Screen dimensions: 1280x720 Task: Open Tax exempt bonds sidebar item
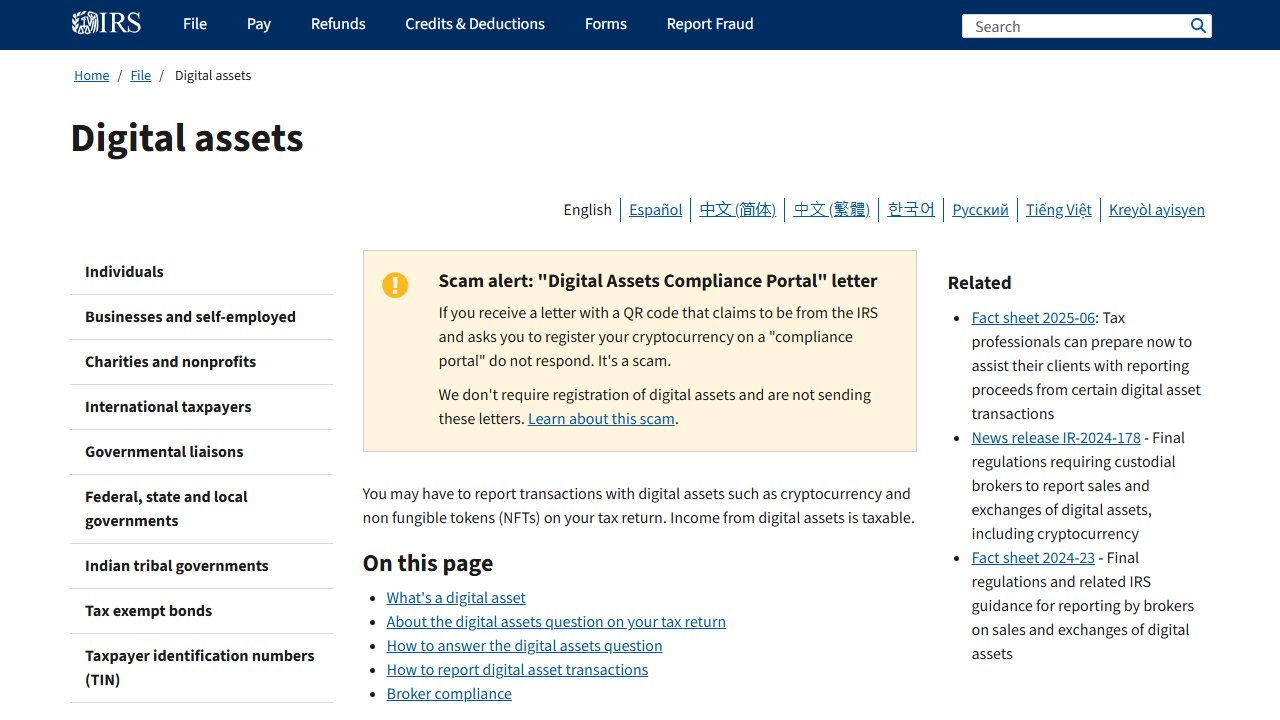[201, 611]
